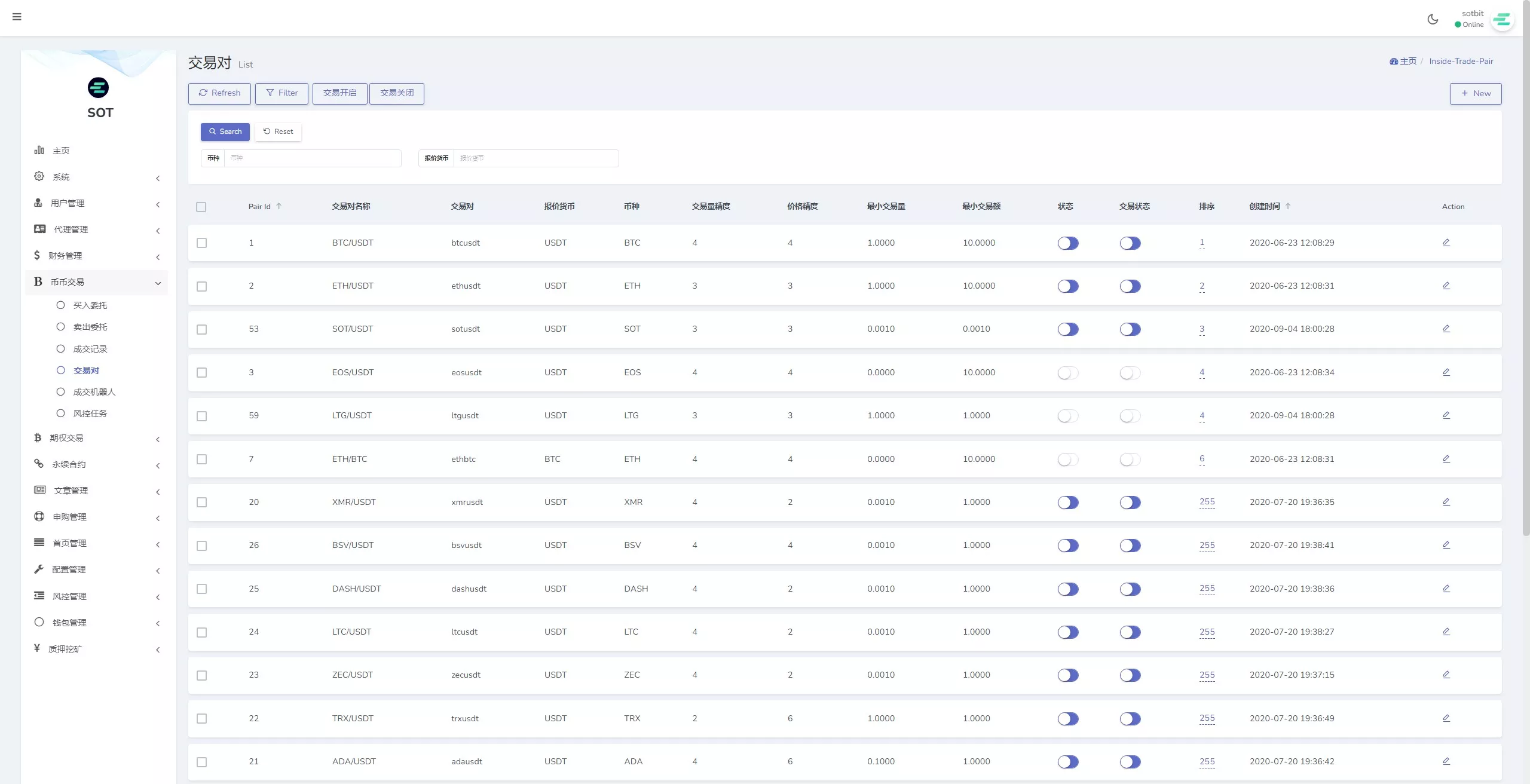
Task: Check the ETH/USDT row checkbox
Action: coord(202,286)
